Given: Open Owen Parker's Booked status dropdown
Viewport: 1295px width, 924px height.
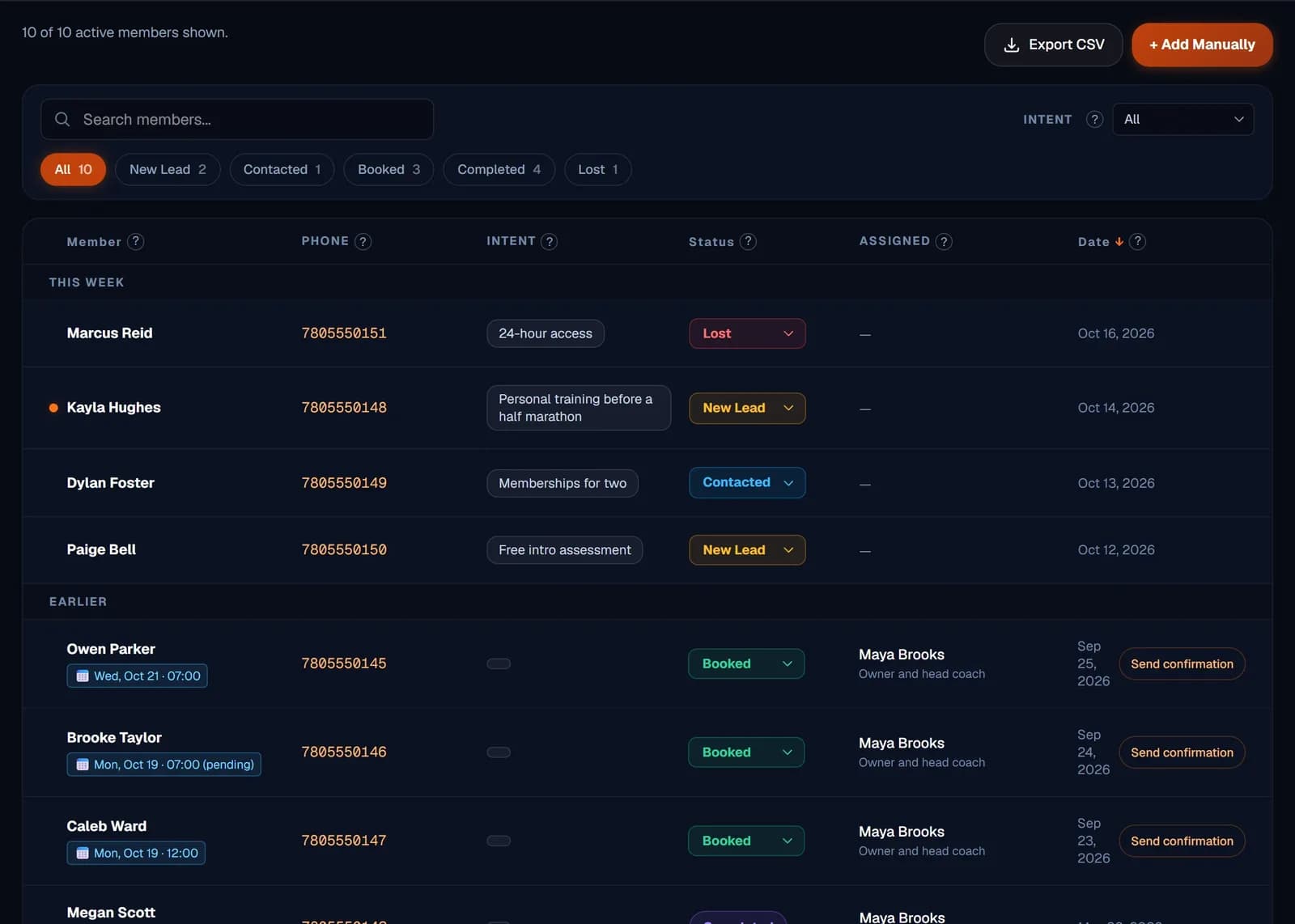Looking at the screenshot, I should coord(746,663).
